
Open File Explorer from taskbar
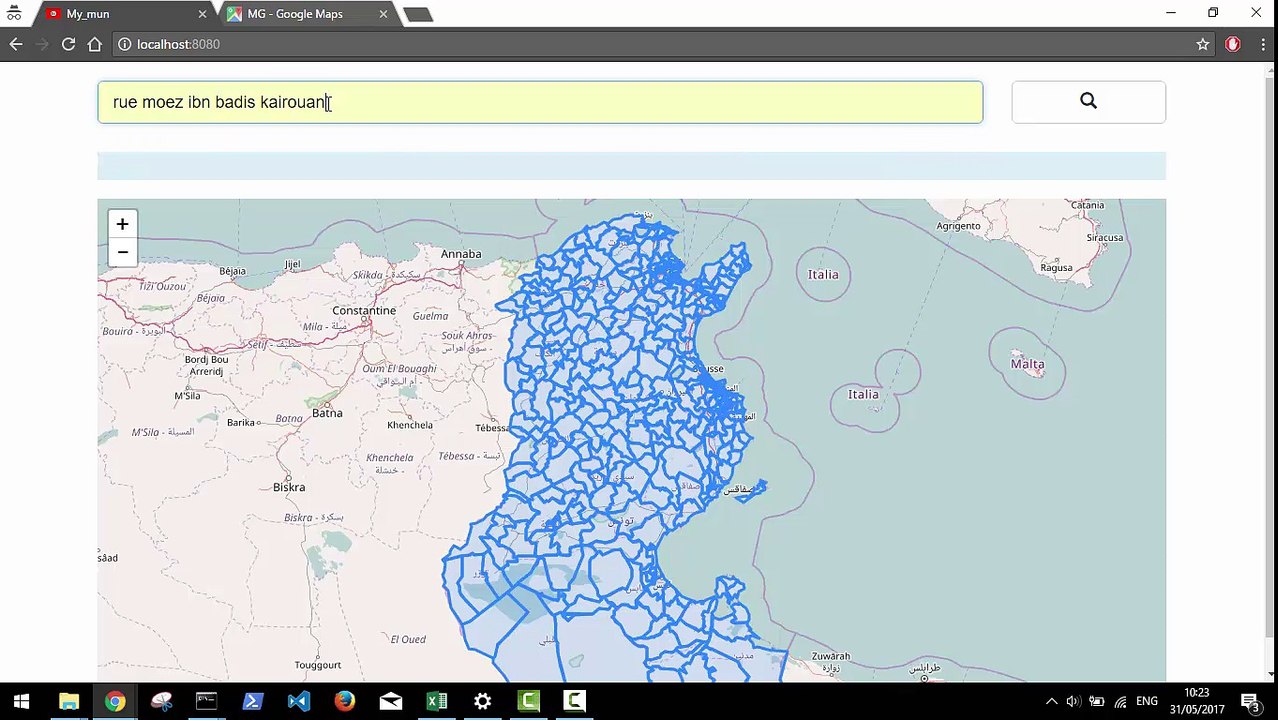pos(69,701)
